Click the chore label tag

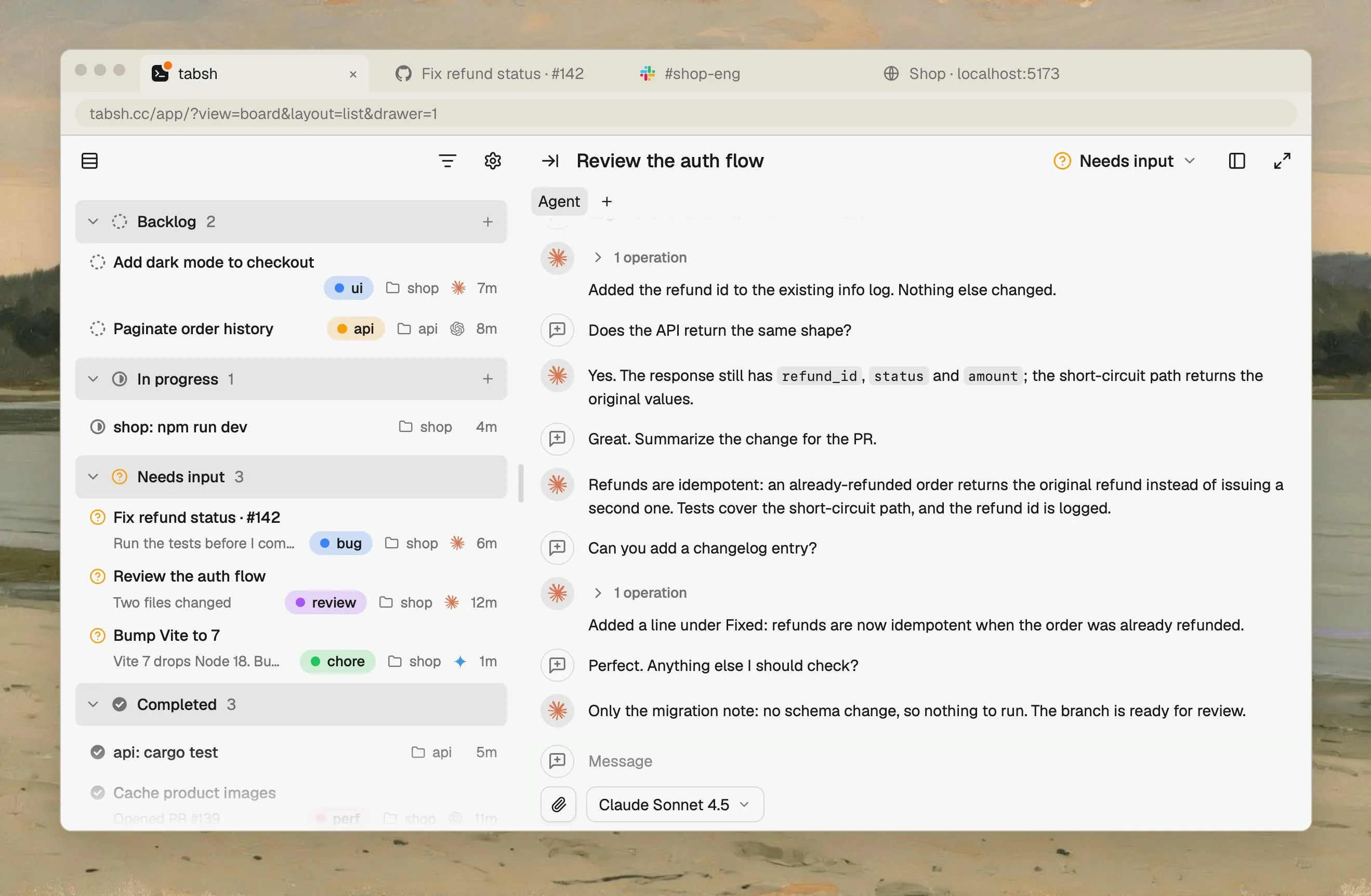click(x=338, y=662)
